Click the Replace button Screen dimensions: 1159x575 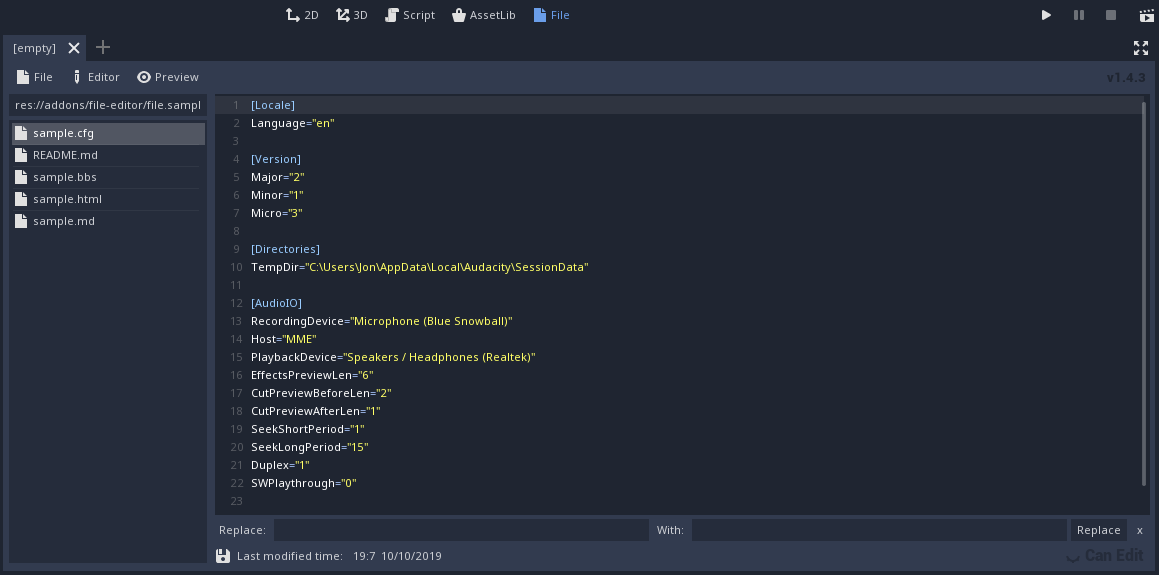(x=1098, y=530)
